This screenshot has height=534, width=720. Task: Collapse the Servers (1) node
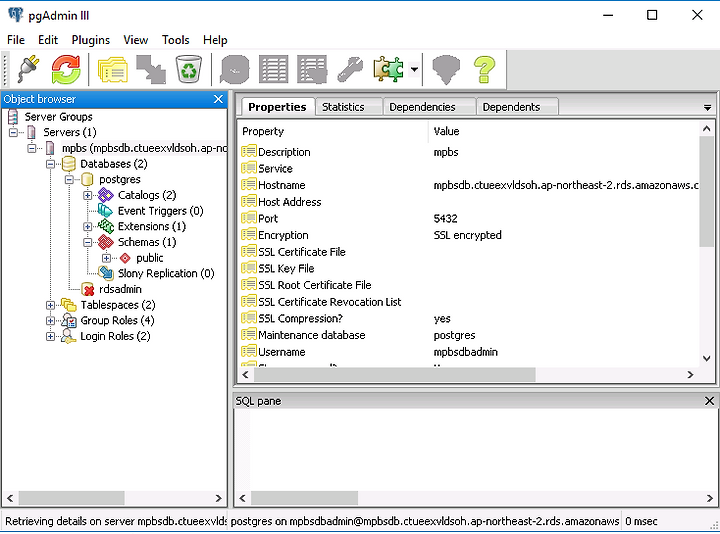13,133
